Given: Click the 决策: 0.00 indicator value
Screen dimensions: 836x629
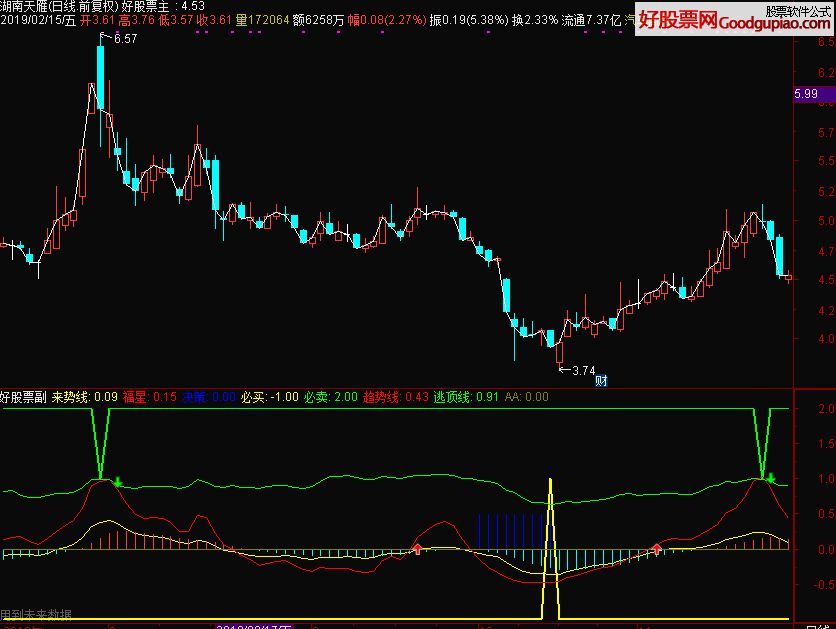Looking at the screenshot, I should click(208, 397).
